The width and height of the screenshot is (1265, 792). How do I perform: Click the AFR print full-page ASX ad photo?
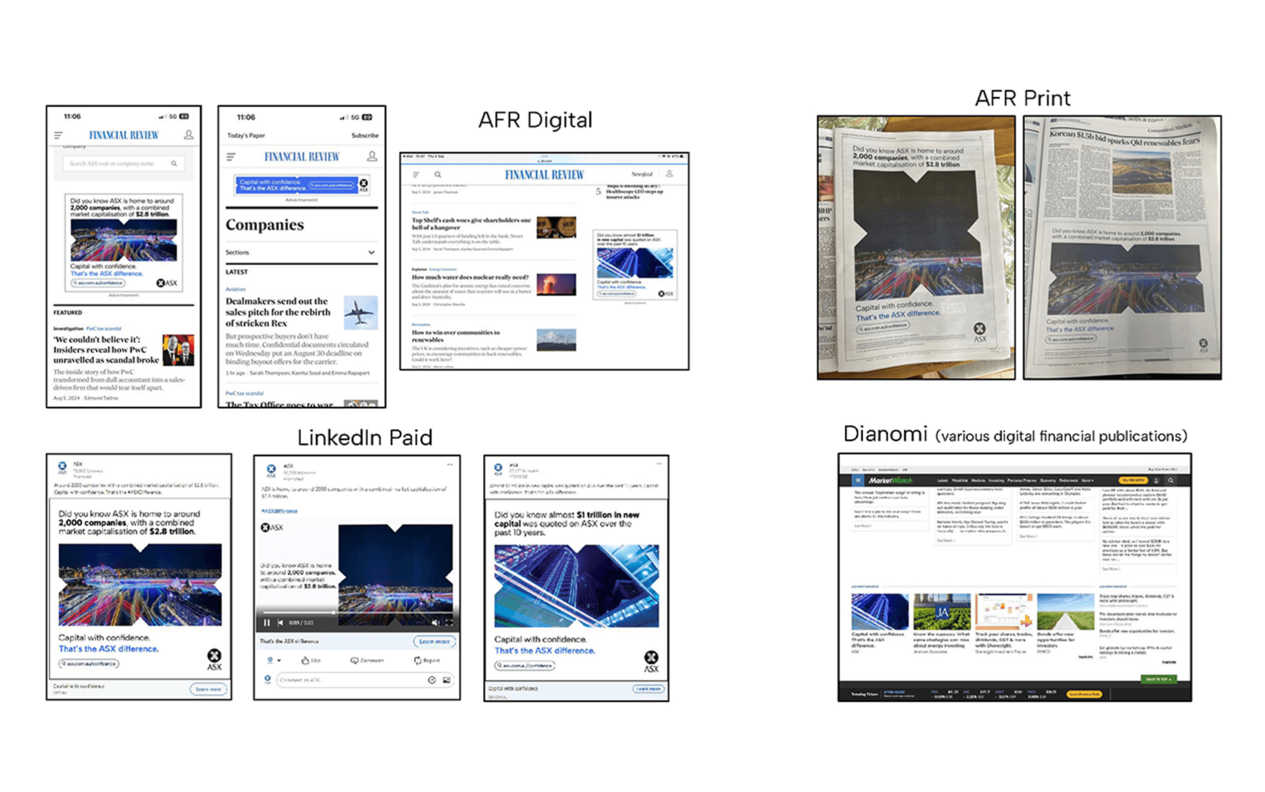click(x=915, y=248)
